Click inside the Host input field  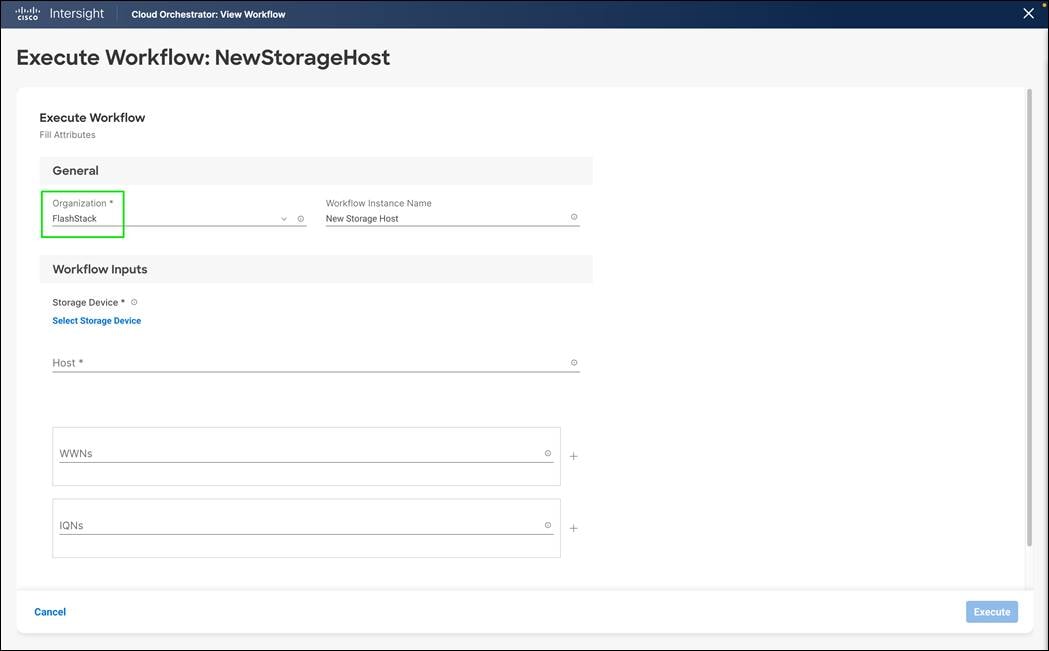tap(300, 360)
